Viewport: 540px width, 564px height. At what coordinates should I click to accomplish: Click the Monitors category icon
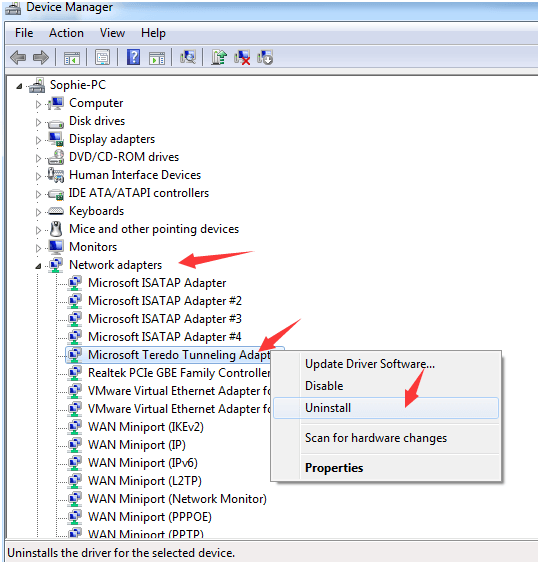point(56,247)
